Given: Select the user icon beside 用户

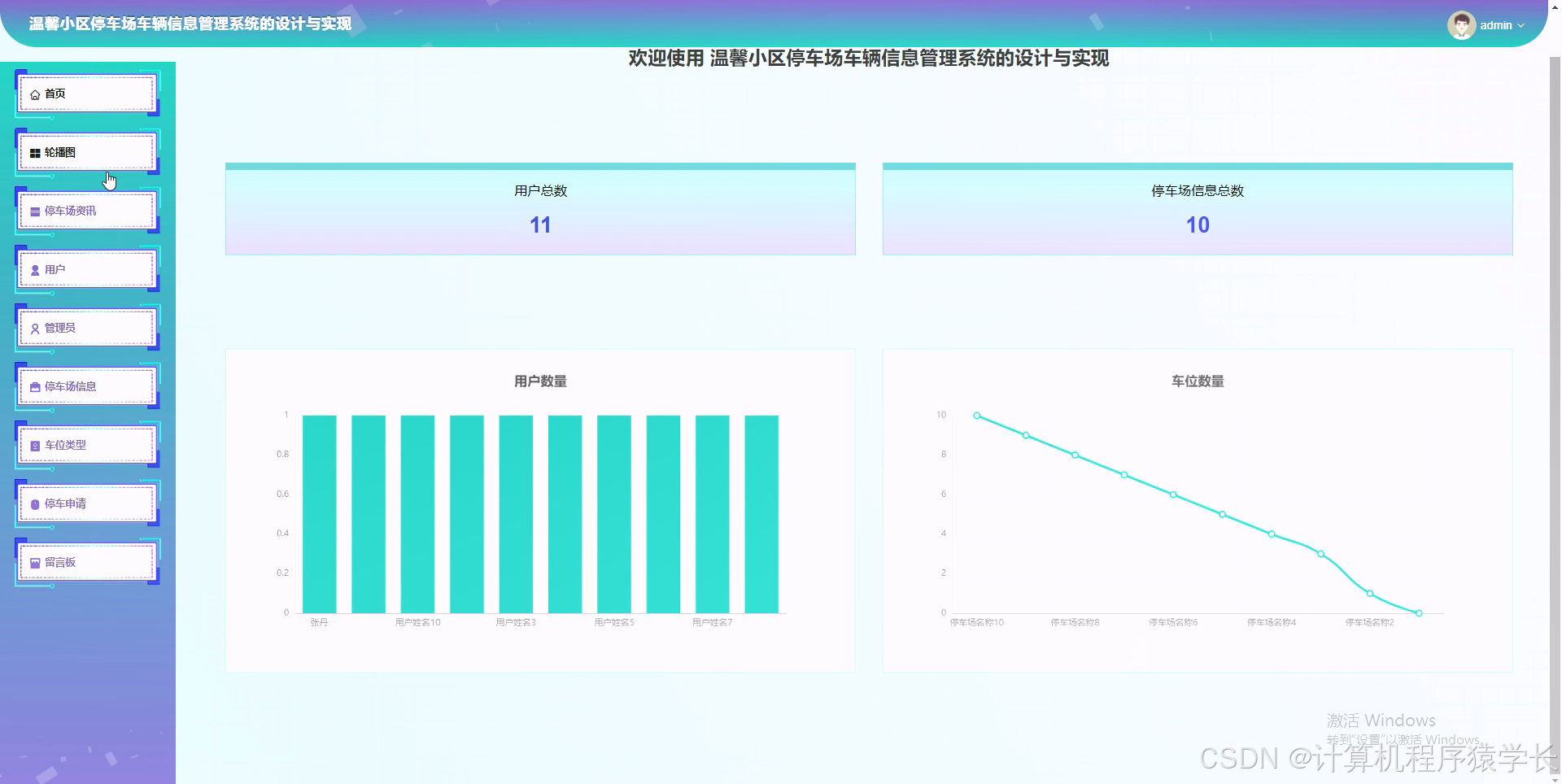Looking at the screenshot, I should click(x=35, y=269).
